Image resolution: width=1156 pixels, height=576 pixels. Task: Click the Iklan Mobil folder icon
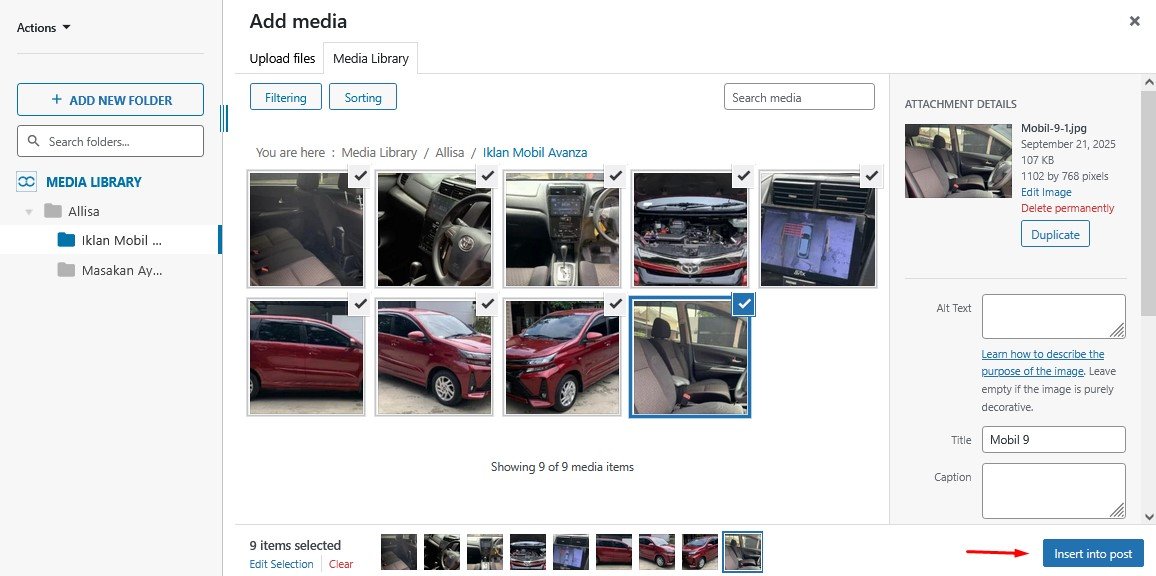pyautogui.click(x=66, y=240)
